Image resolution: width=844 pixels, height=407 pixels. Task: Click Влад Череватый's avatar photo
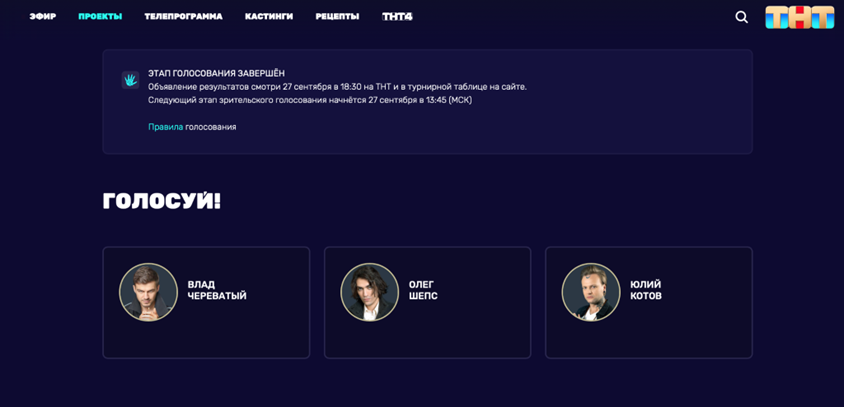click(x=148, y=292)
